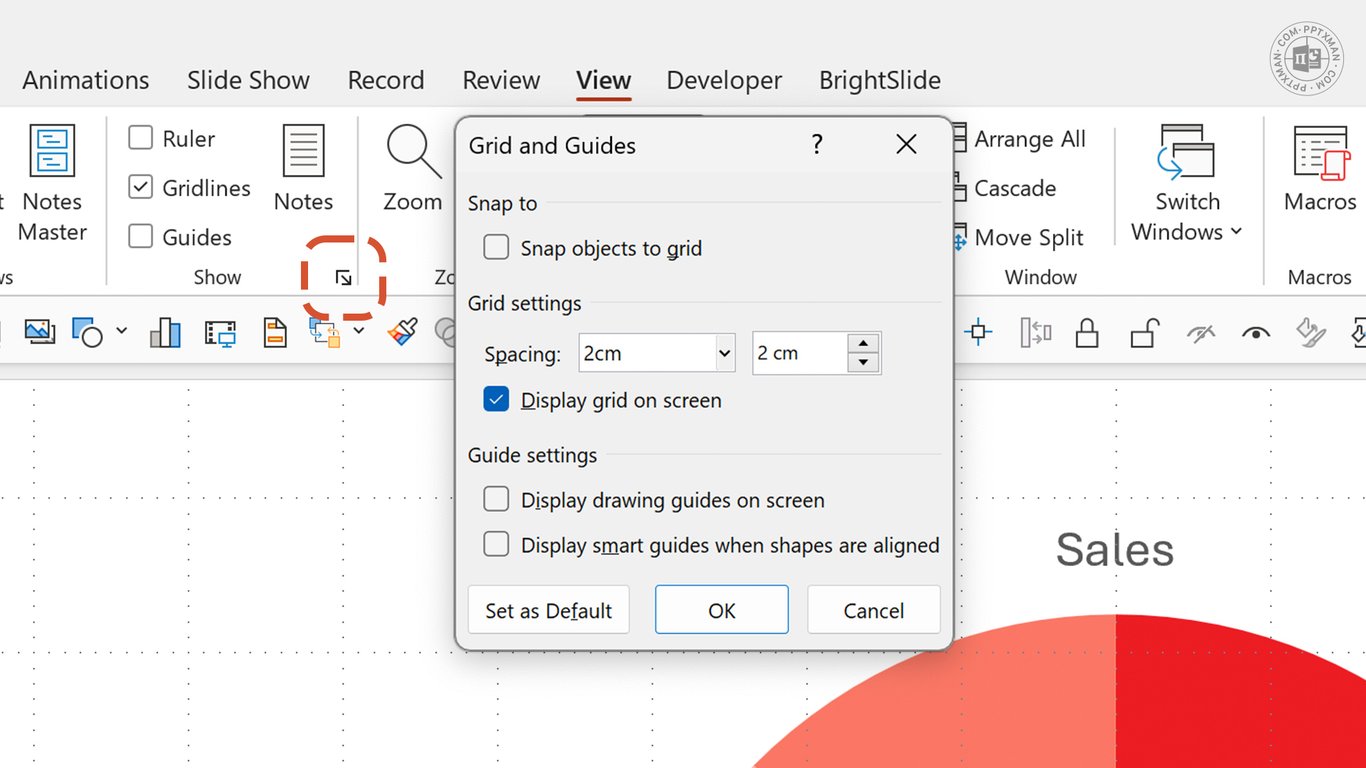The image size is (1366, 768).
Task: Open the Macros command
Action: pos(1320,169)
